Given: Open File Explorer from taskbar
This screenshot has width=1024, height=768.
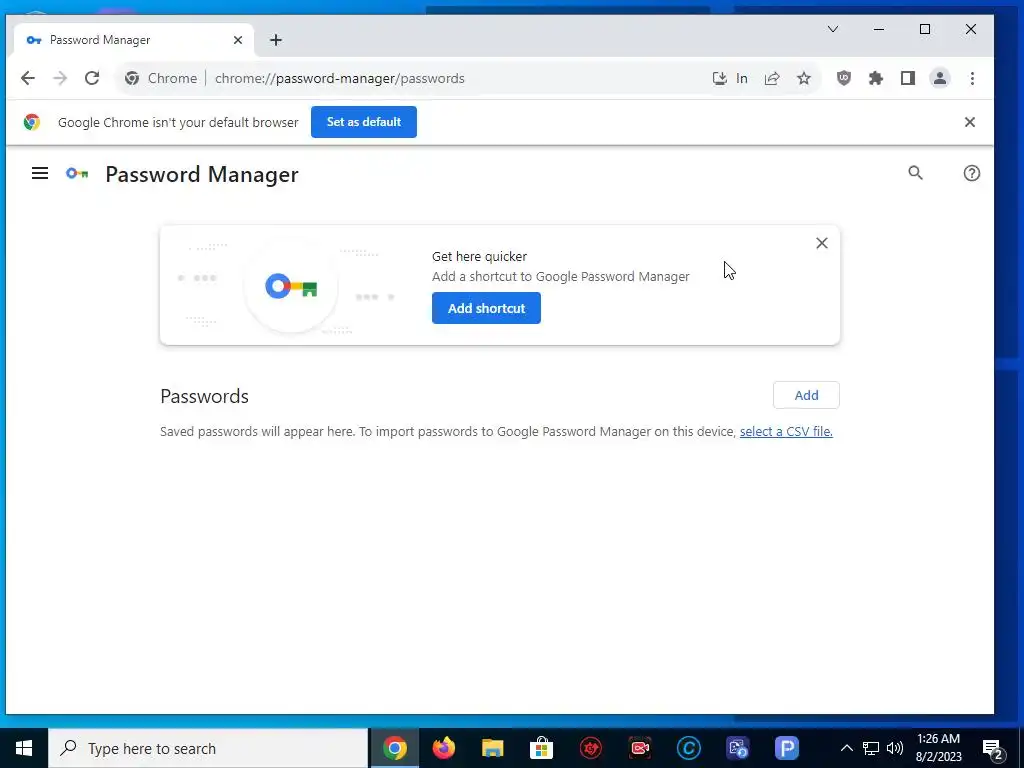Looking at the screenshot, I should [492, 748].
